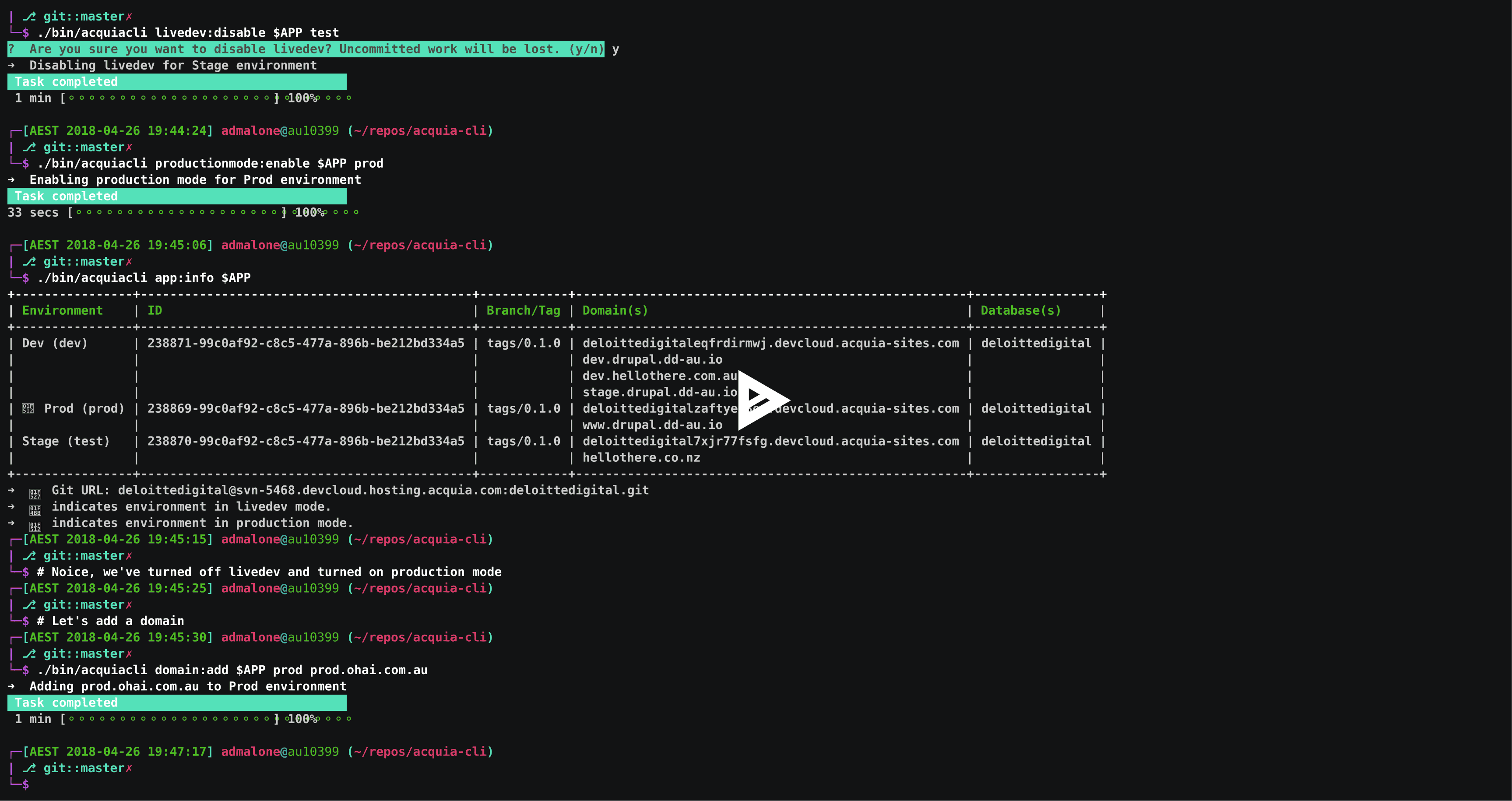Click the icon before 'indicates environment in production mode'
Screen dimensions: 1512x801
[35, 527]
